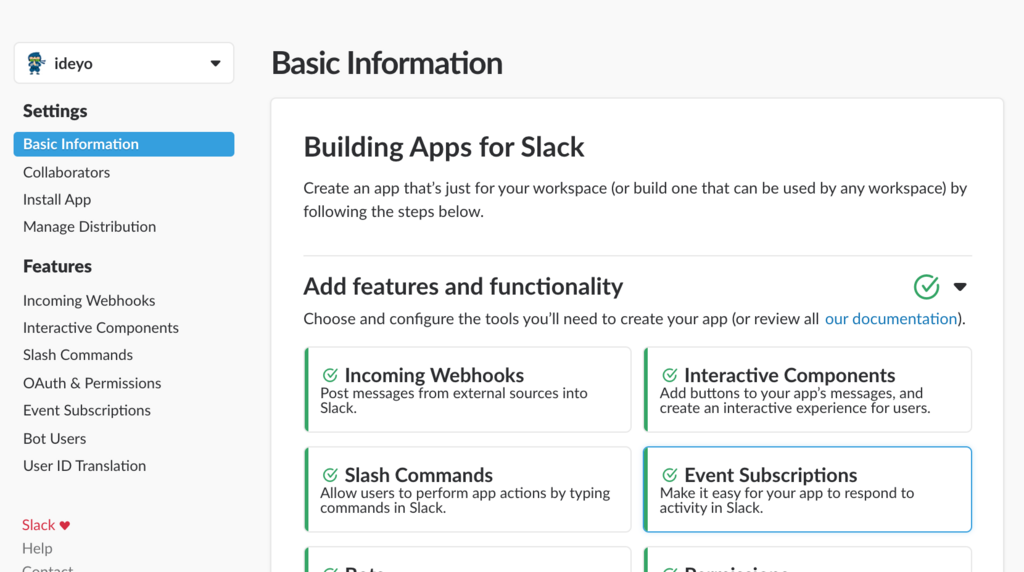The image size is (1024, 572).
Task: Collapse Add features and functionality section
Action: [960, 287]
